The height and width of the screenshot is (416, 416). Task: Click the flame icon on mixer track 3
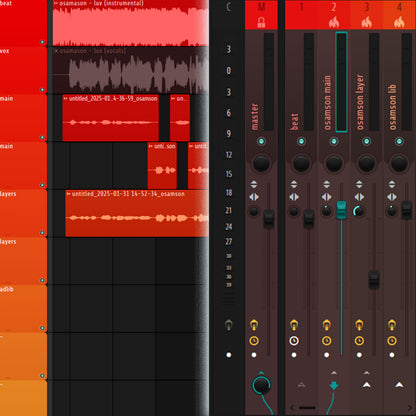(366, 22)
